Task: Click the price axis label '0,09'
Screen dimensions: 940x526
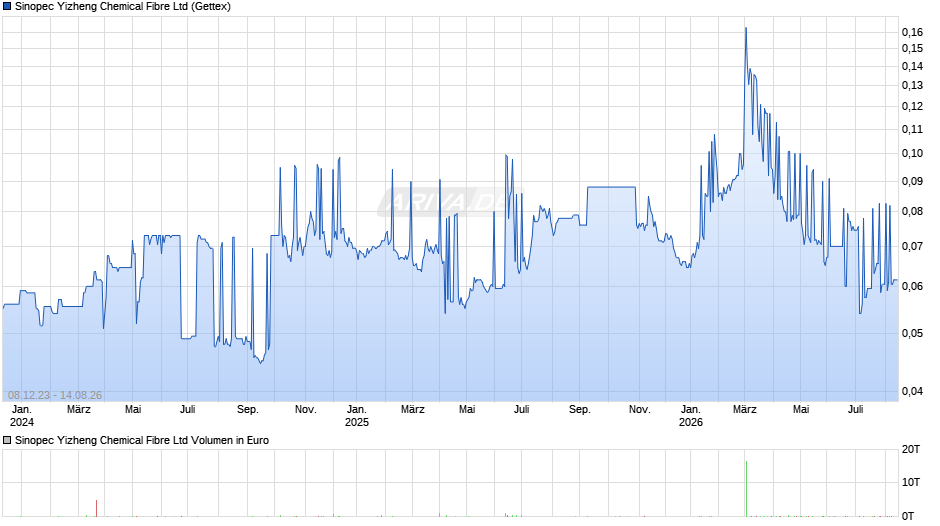Action: click(912, 181)
